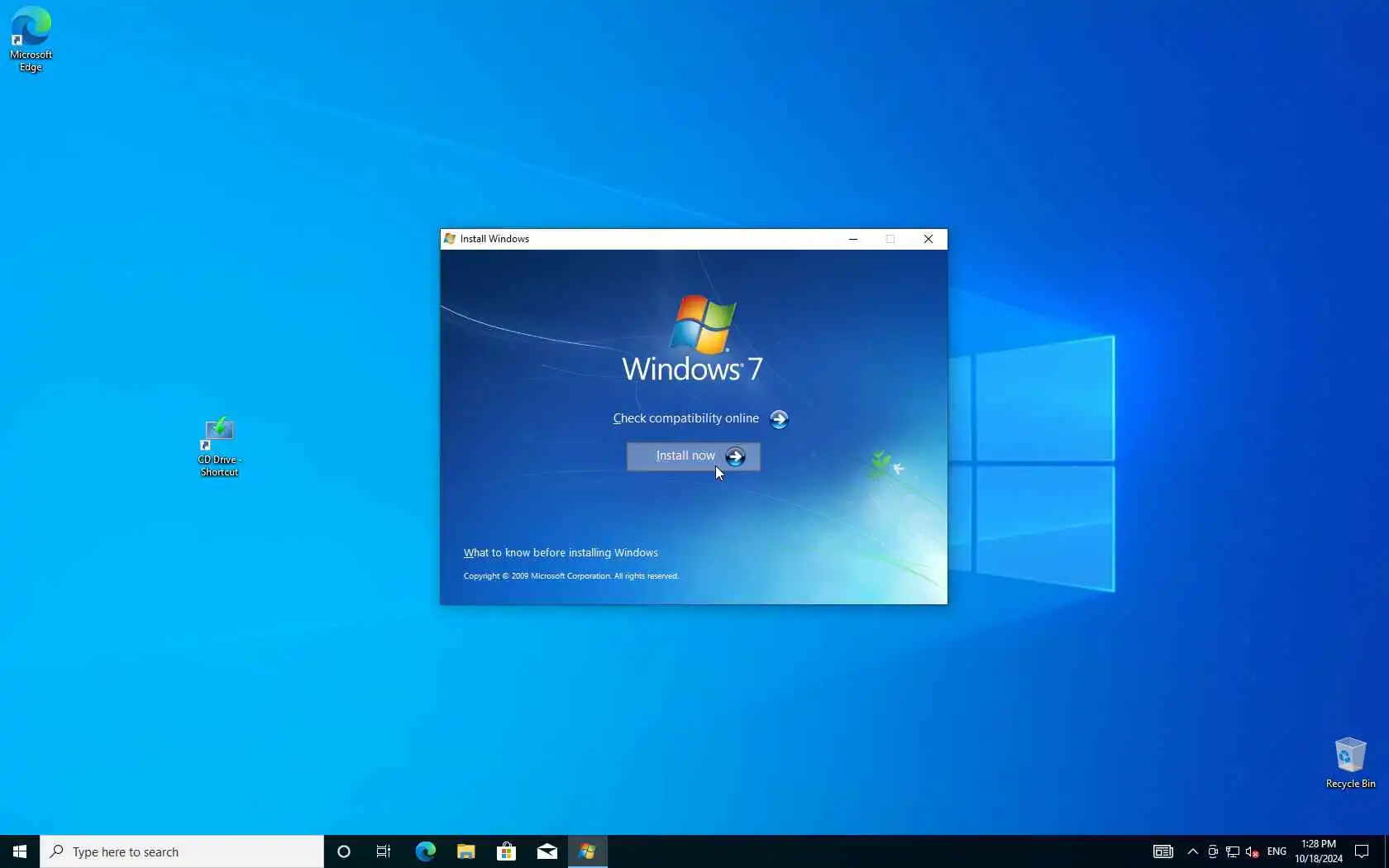Click the Windows 7 setup taskbar icon
This screenshot has width=1389, height=868.
tap(588, 851)
